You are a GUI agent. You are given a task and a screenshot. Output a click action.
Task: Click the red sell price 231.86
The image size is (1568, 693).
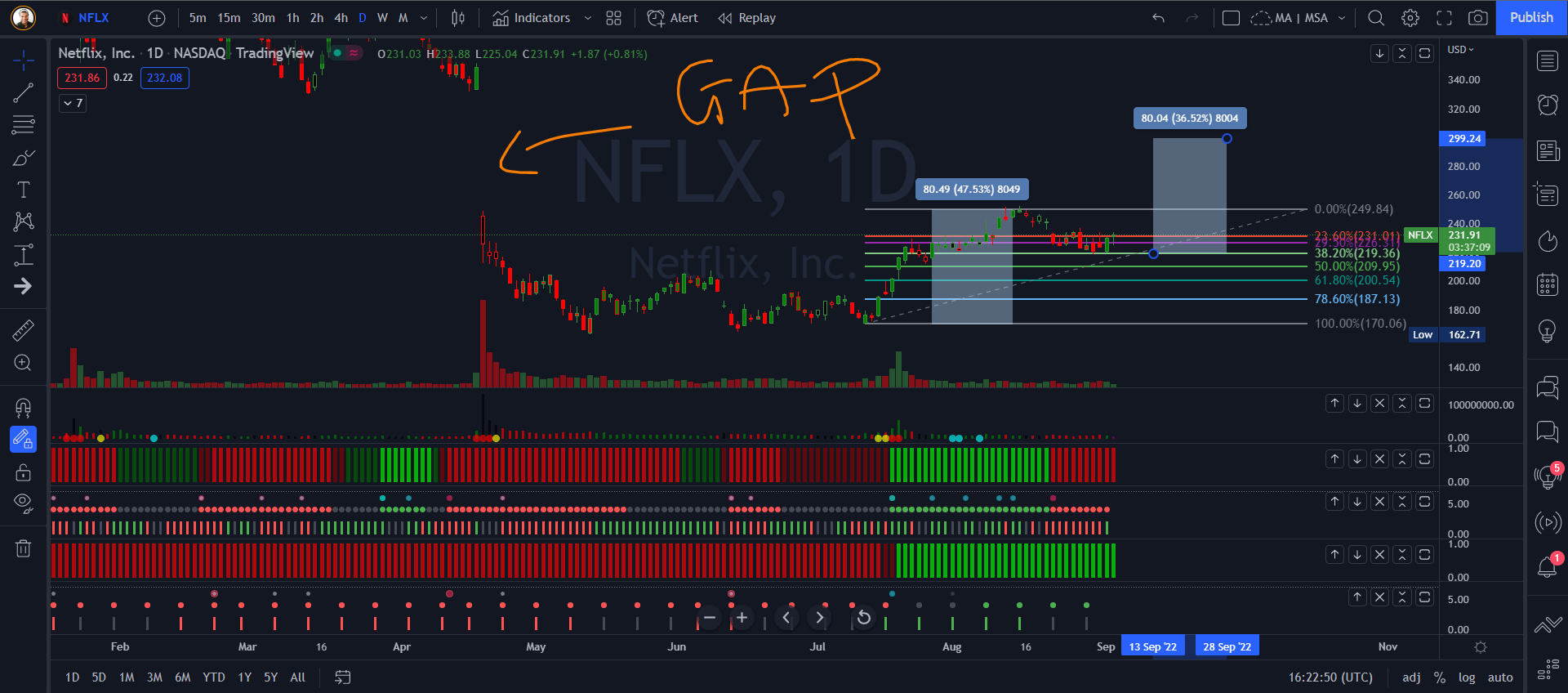[x=82, y=78]
